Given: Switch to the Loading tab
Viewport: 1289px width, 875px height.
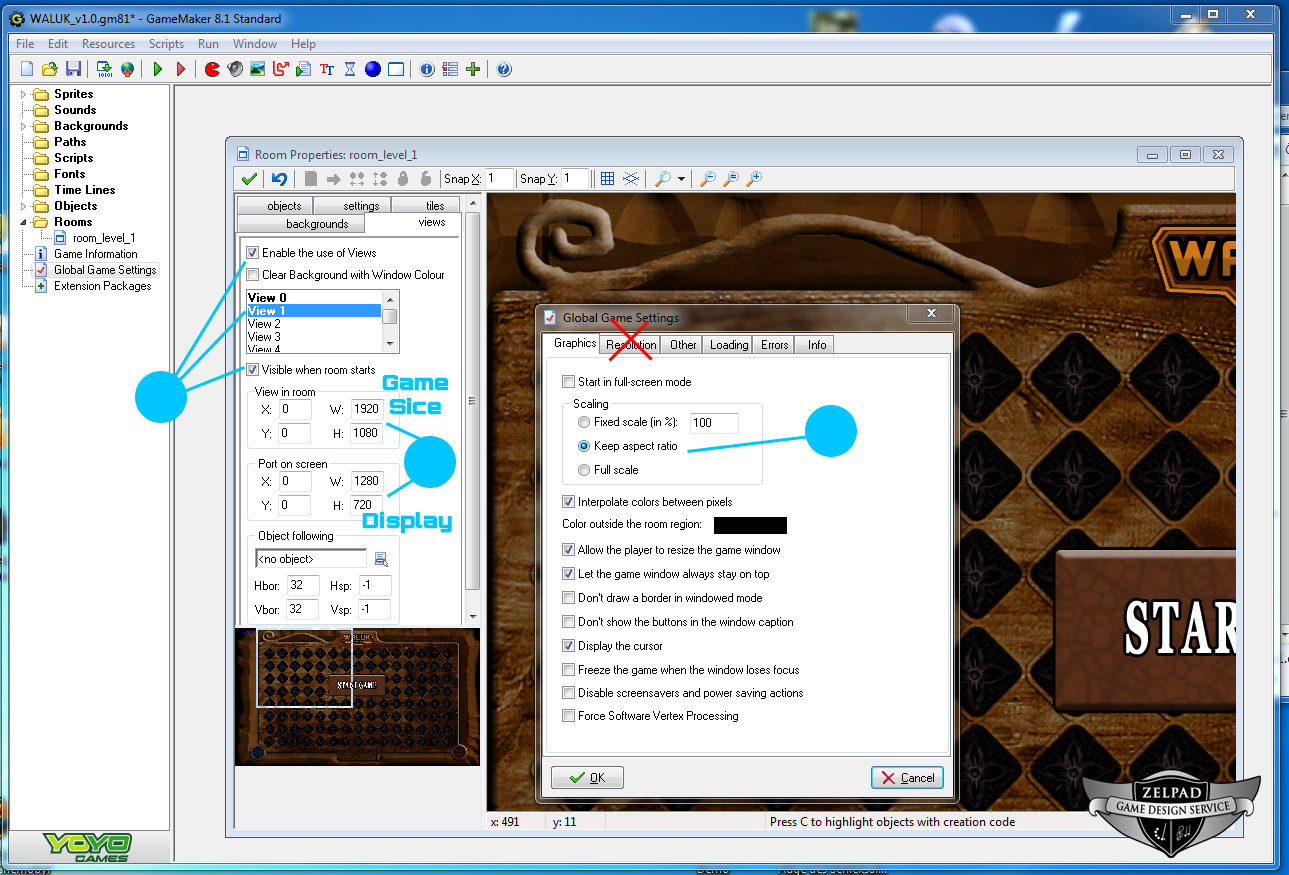Looking at the screenshot, I should 728,345.
